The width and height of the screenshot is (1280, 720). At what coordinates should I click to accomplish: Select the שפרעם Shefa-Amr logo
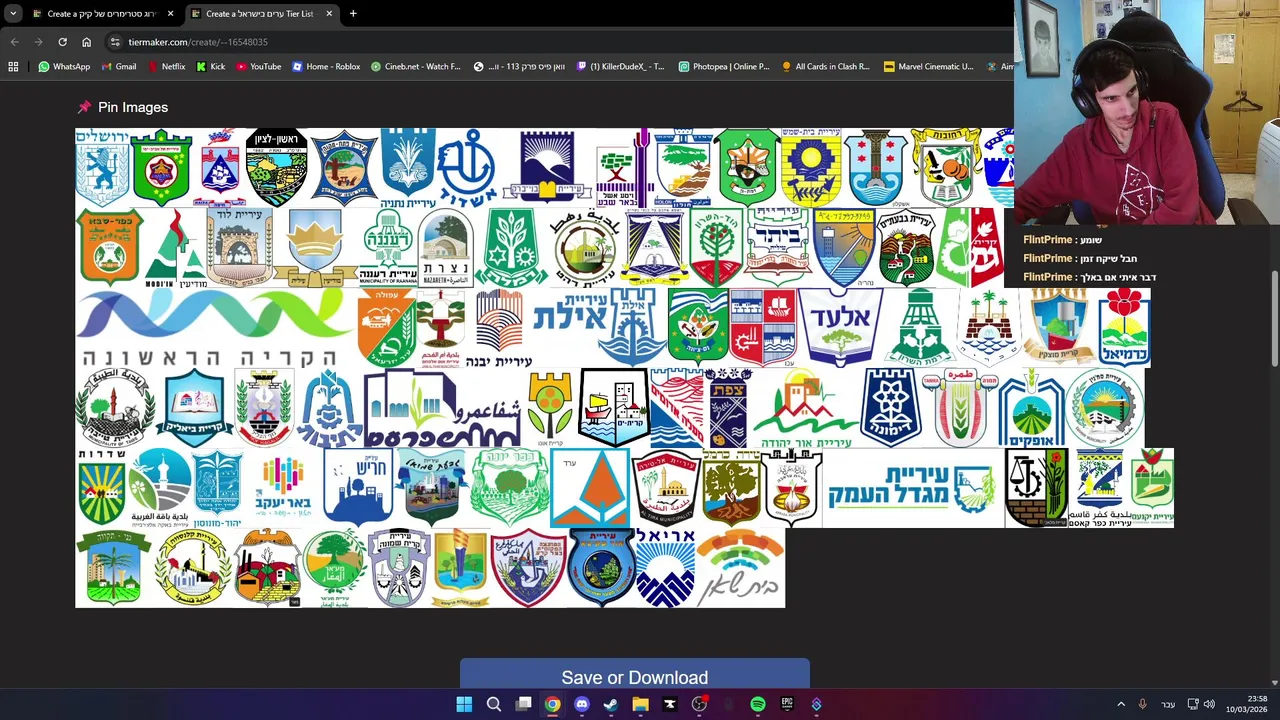[441, 408]
